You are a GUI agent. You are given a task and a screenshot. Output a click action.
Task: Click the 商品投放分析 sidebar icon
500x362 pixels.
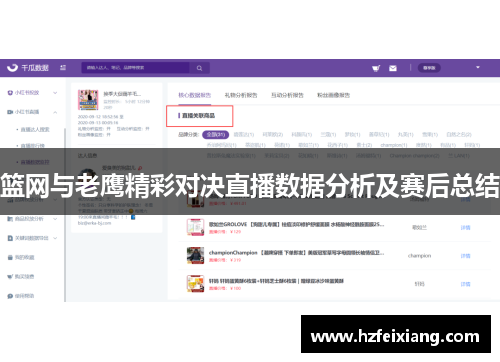10,219
